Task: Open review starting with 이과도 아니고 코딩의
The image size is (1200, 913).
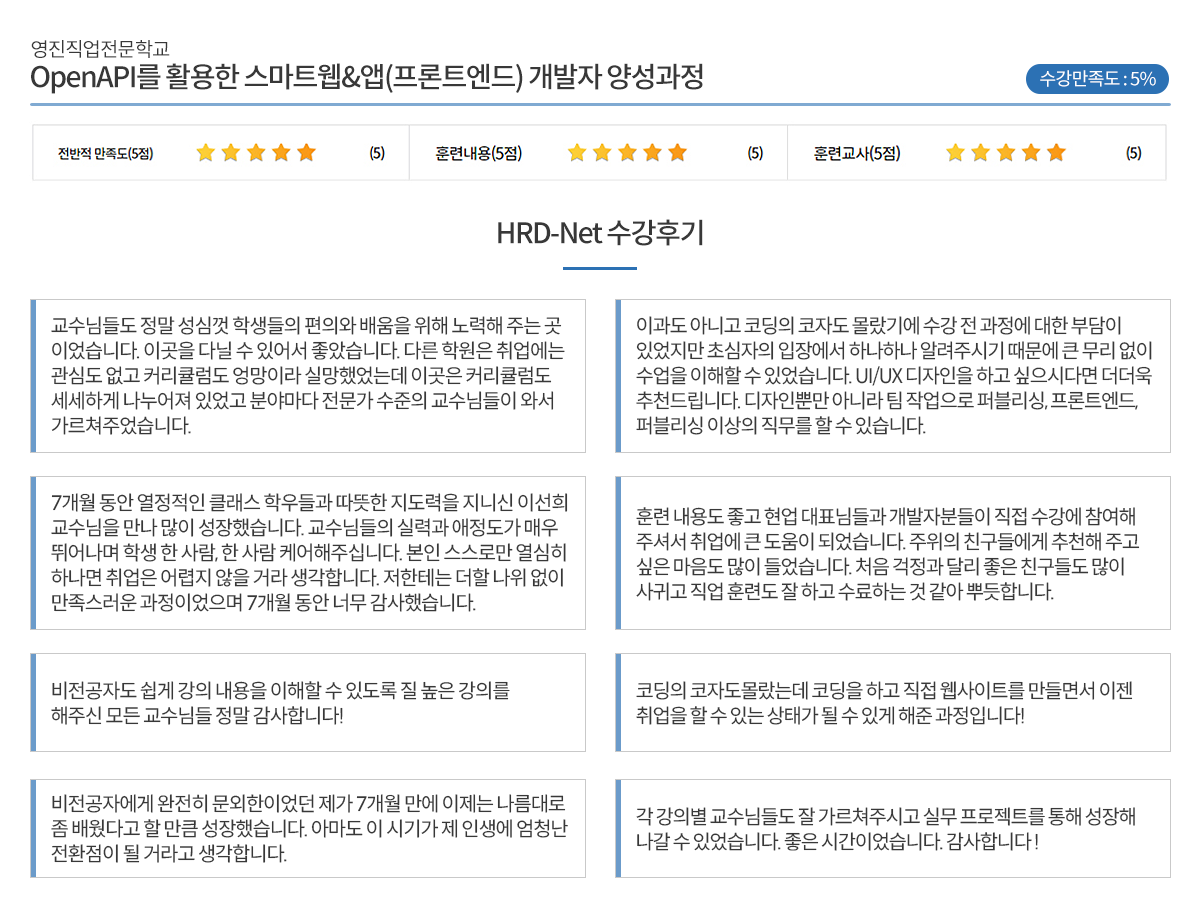Action: click(893, 376)
